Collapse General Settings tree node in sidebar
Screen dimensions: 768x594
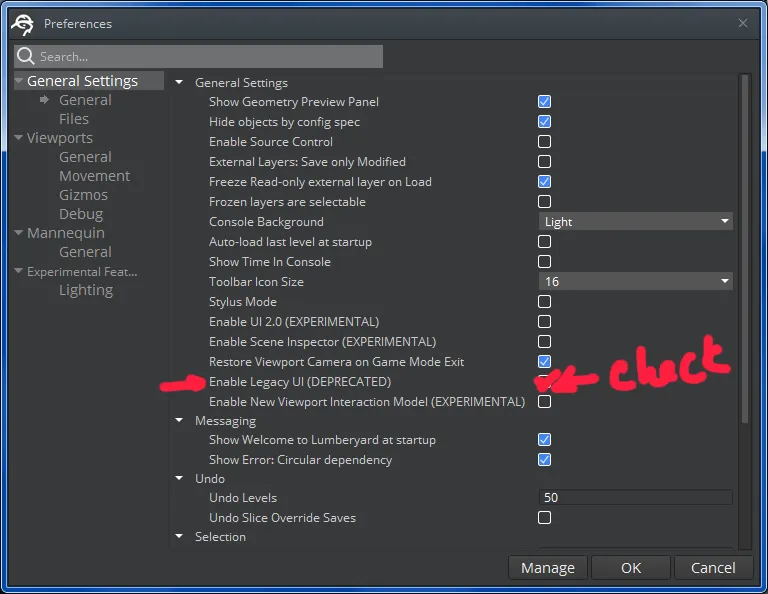[x=19, y=80]
